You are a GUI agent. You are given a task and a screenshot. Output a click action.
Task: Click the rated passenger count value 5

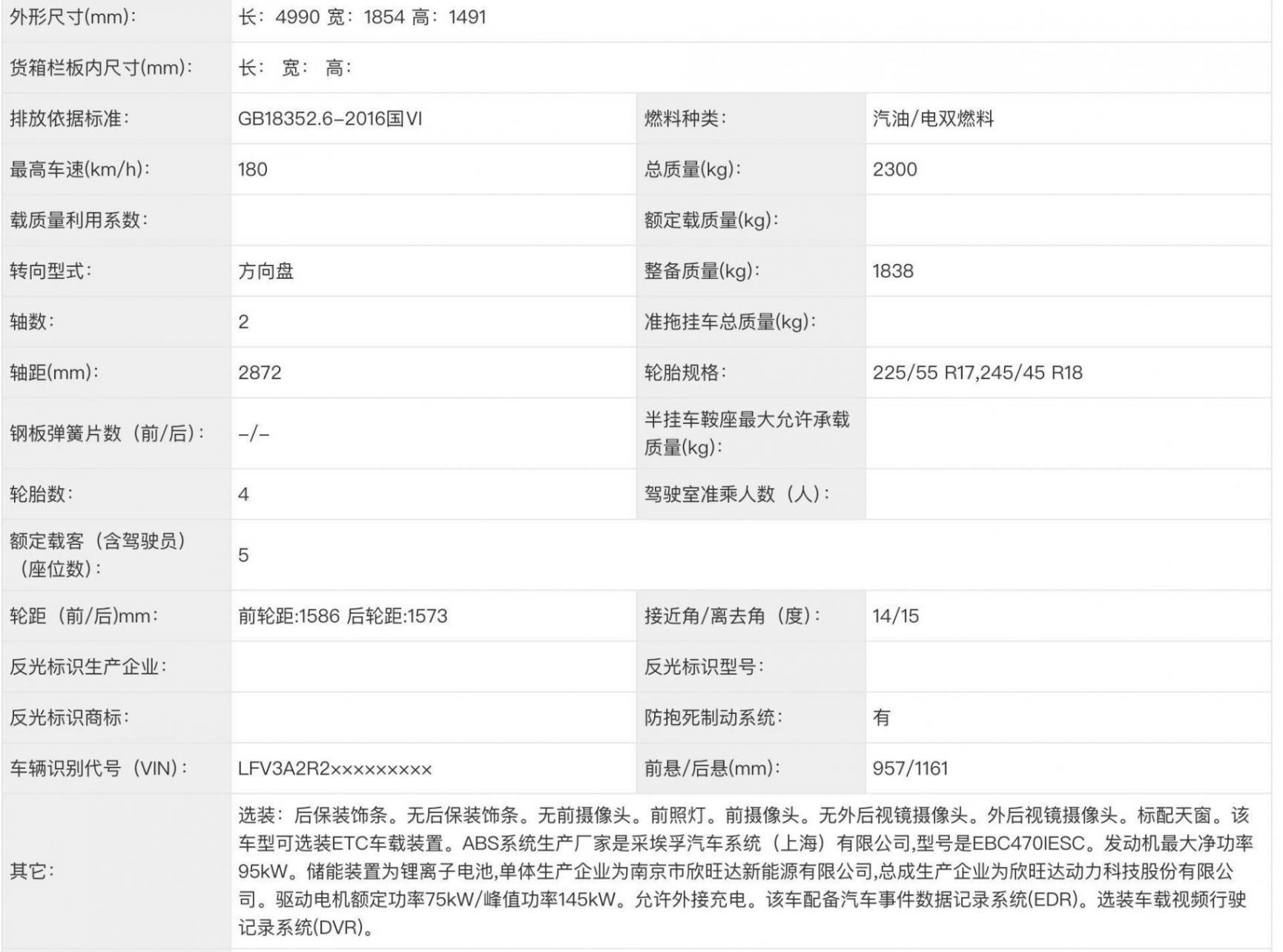[x=243, y=555]
